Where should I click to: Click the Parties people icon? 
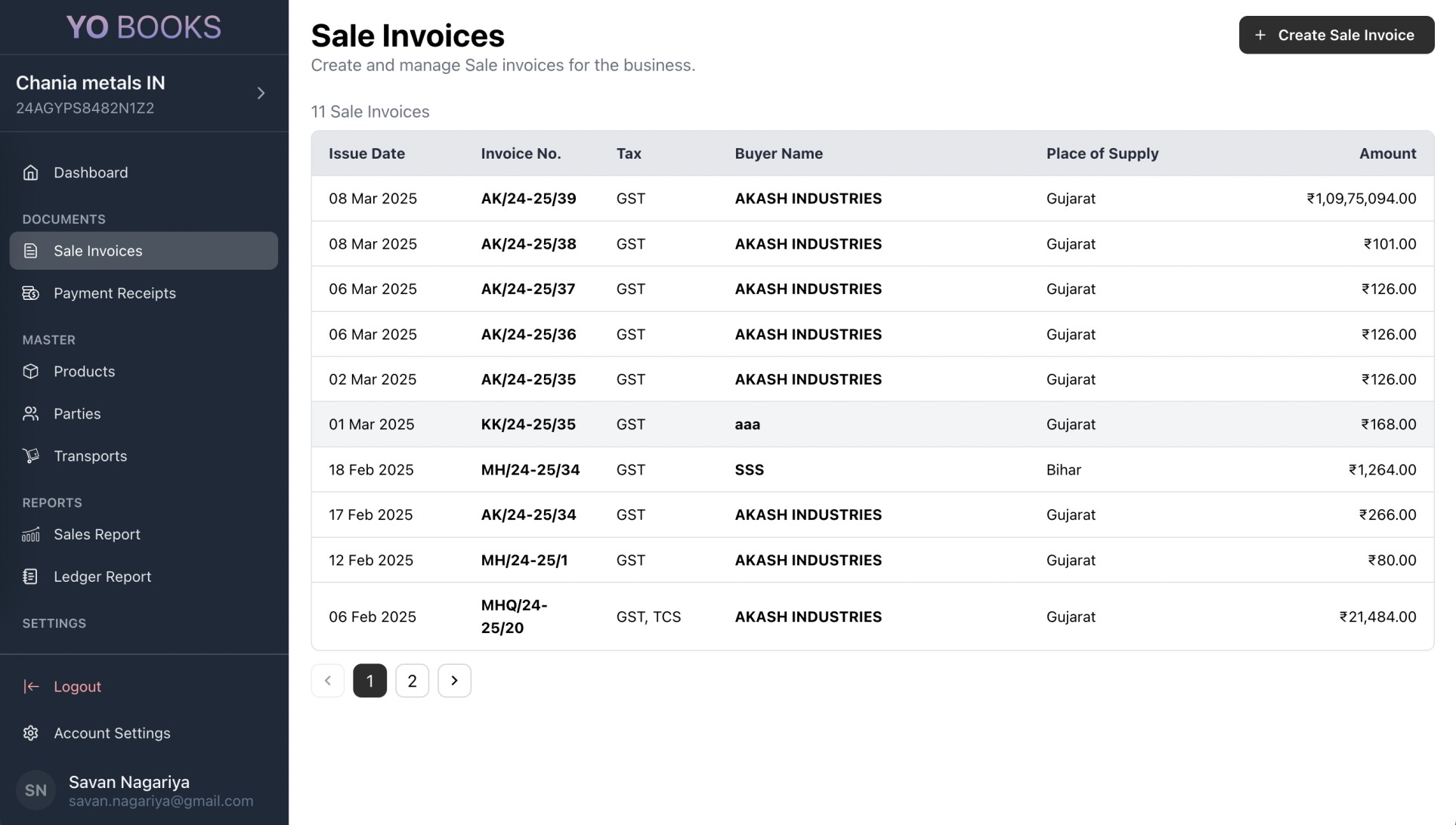(x=30, y=413)
